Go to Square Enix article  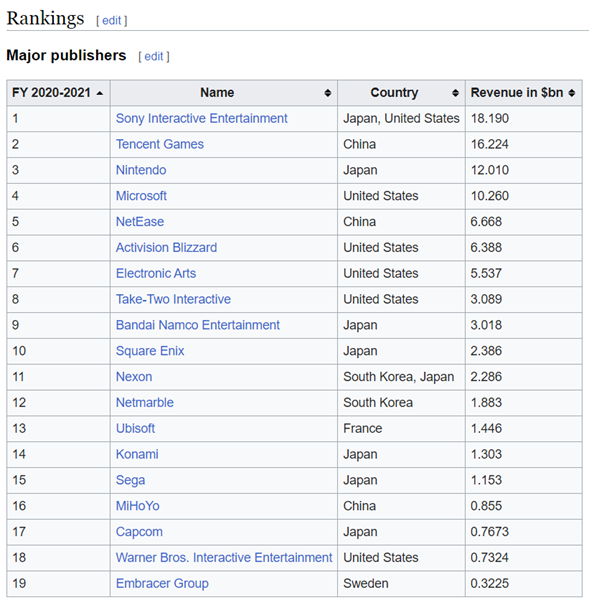(150, 351)
